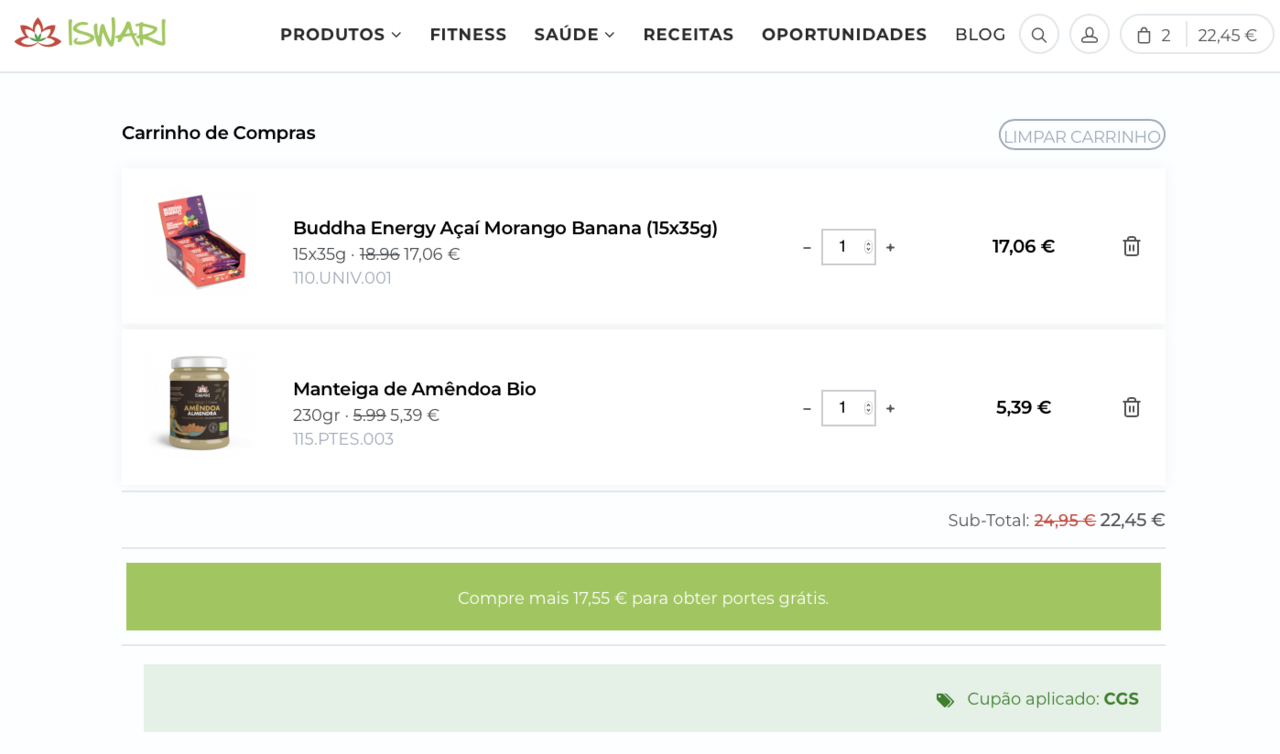
Task: Open the Buddha Energy Açaí product link
Action: [x=505, y=228]
